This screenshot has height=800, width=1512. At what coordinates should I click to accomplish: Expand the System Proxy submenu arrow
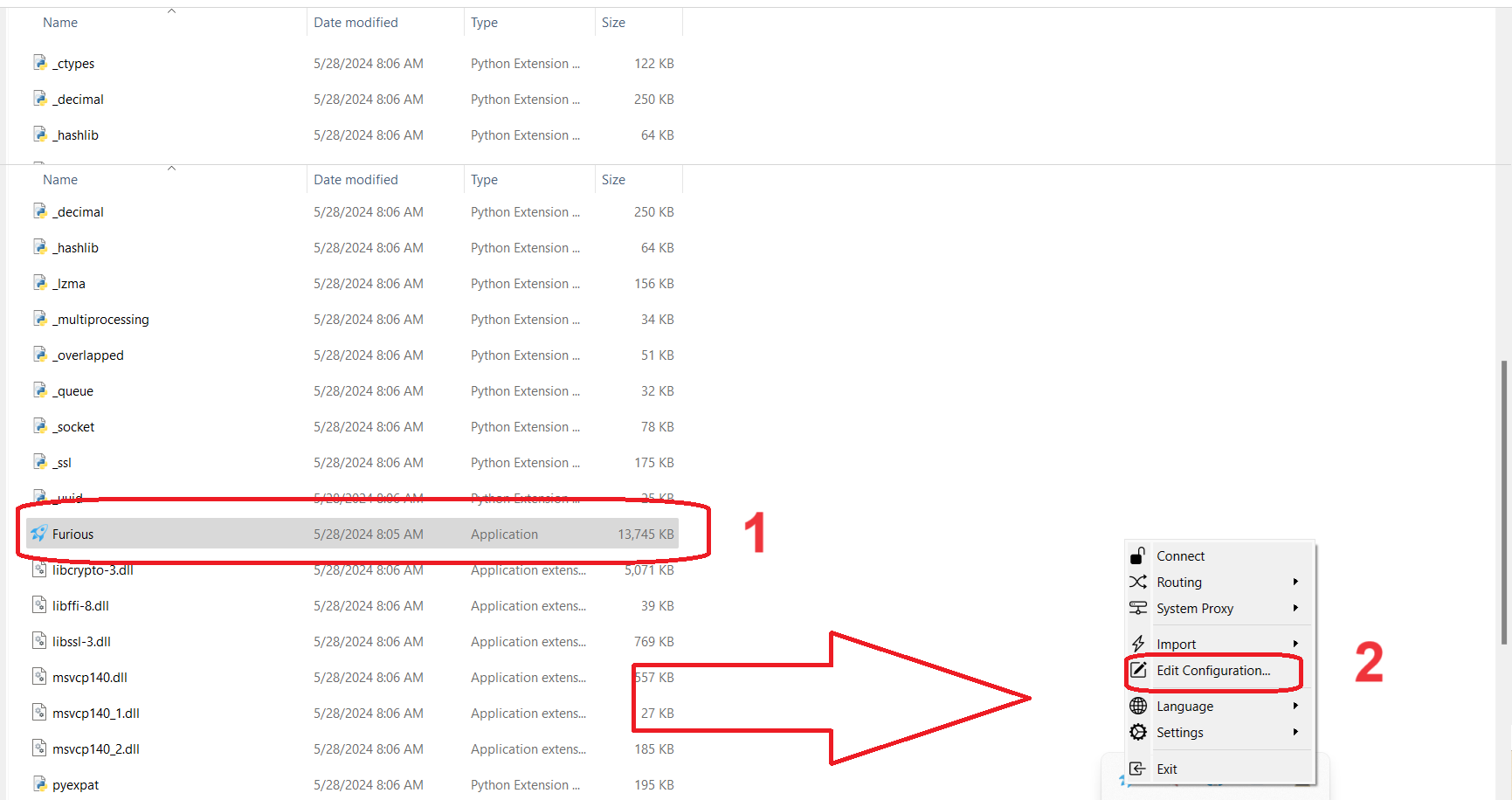(x=1295, y=609)
